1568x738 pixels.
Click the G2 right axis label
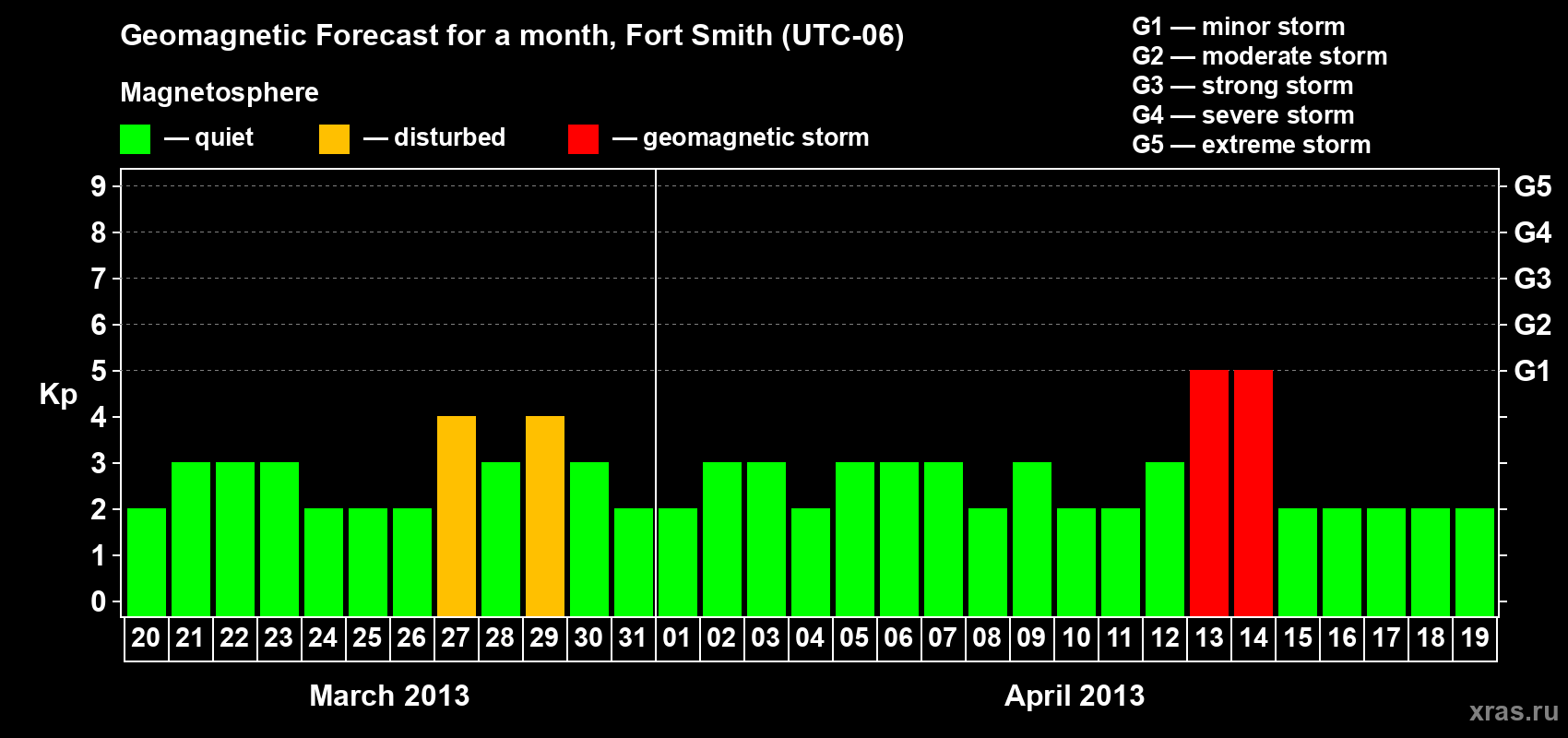point(1533,325)
